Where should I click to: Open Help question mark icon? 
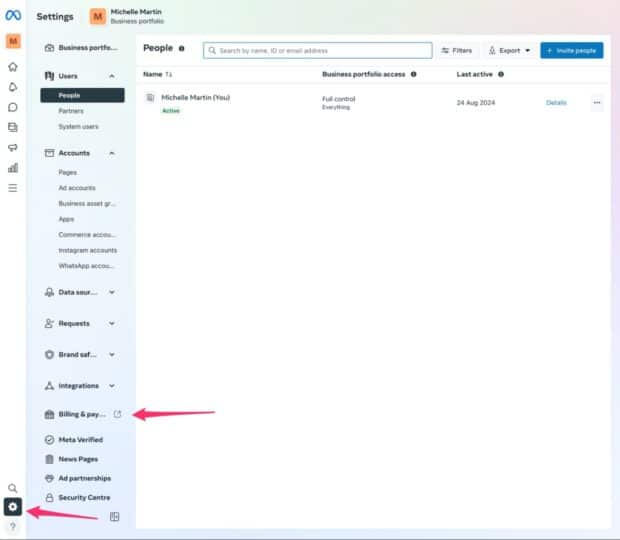coord(13,526)
